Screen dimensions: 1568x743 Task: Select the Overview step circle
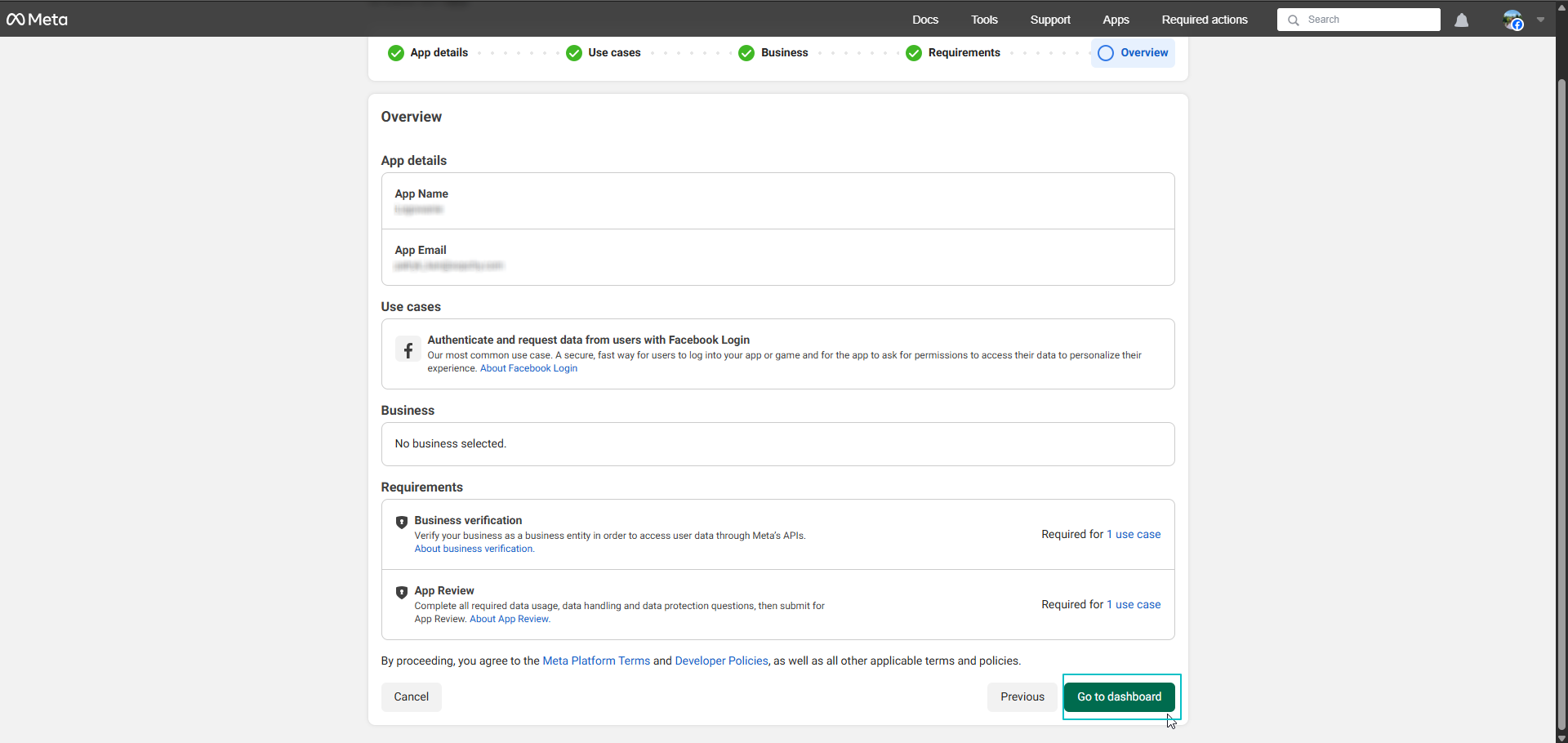(1106, 53)
